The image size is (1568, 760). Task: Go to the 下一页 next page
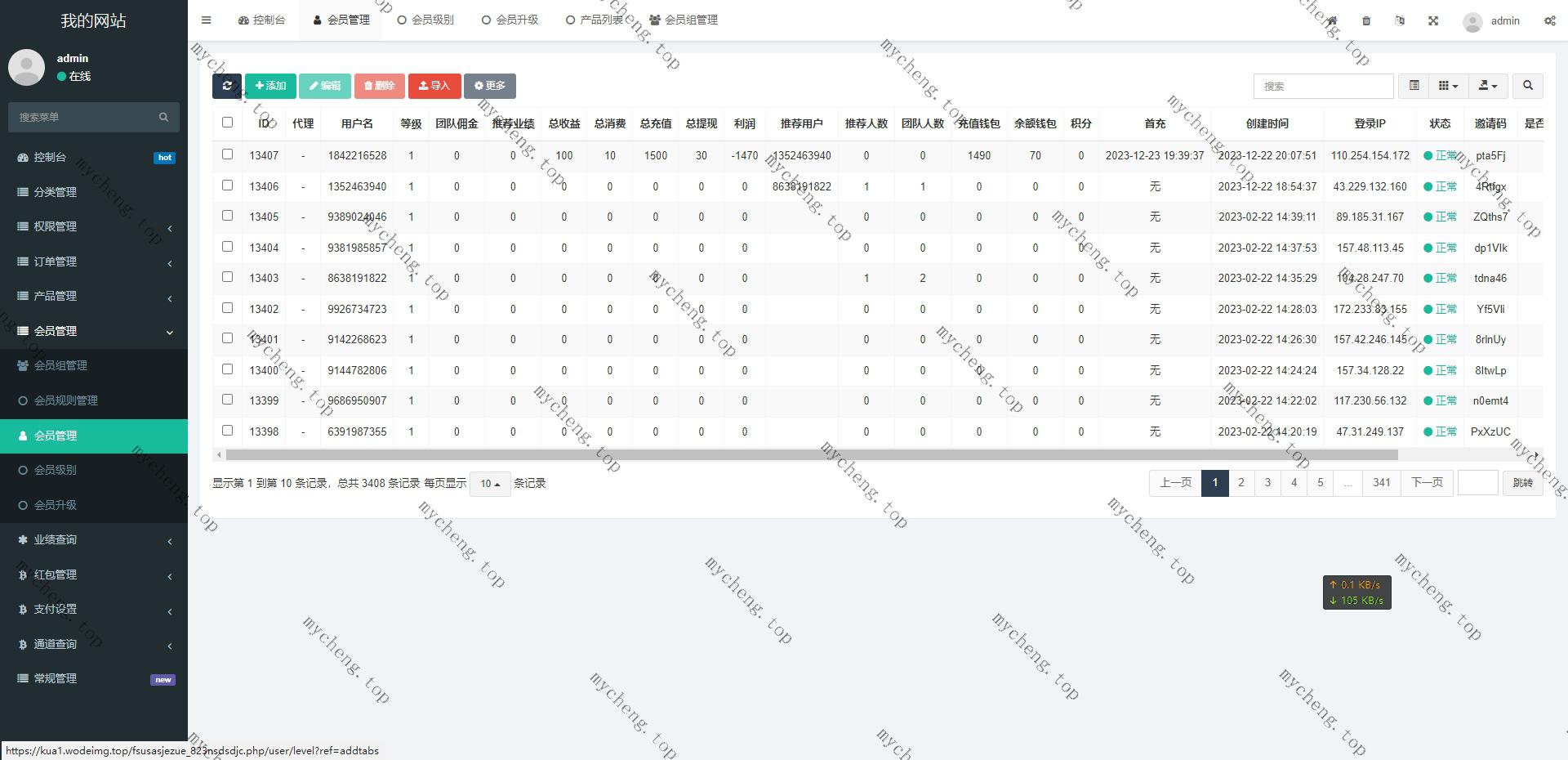pyautogui.click(x=1427, y=483)
